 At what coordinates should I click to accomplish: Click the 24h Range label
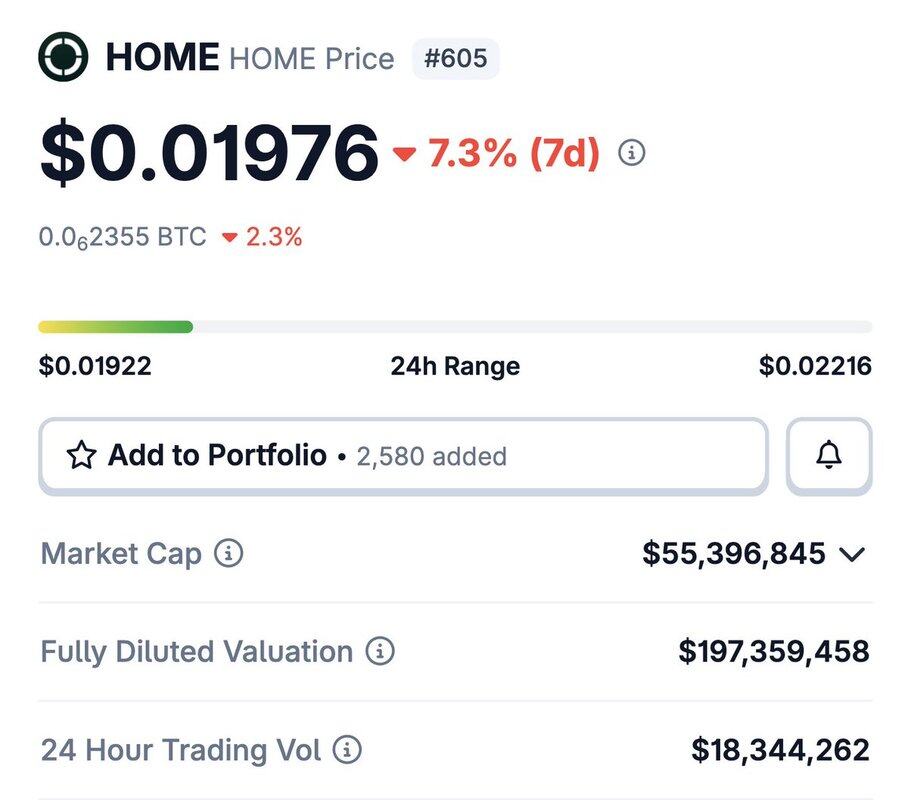click(x=455, y=366)
